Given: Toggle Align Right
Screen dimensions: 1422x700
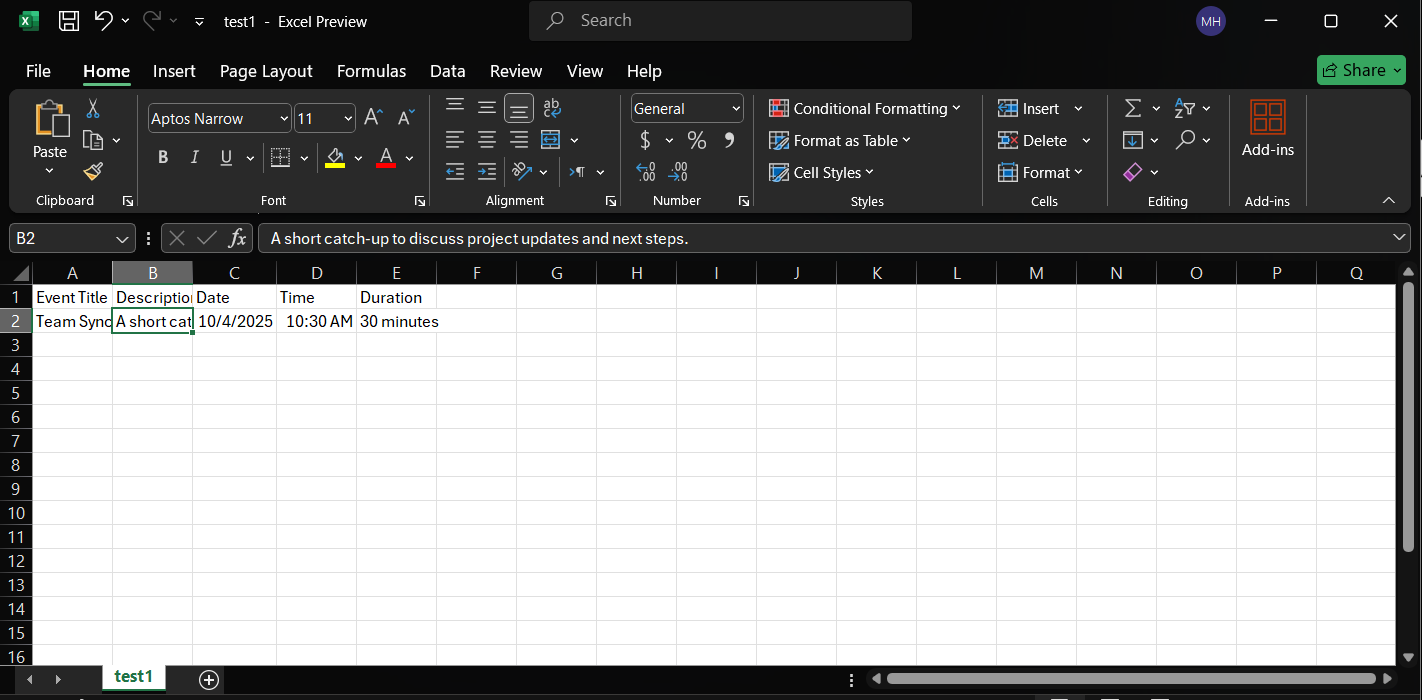Looking at the screenshot, I should tap(519, 140).
